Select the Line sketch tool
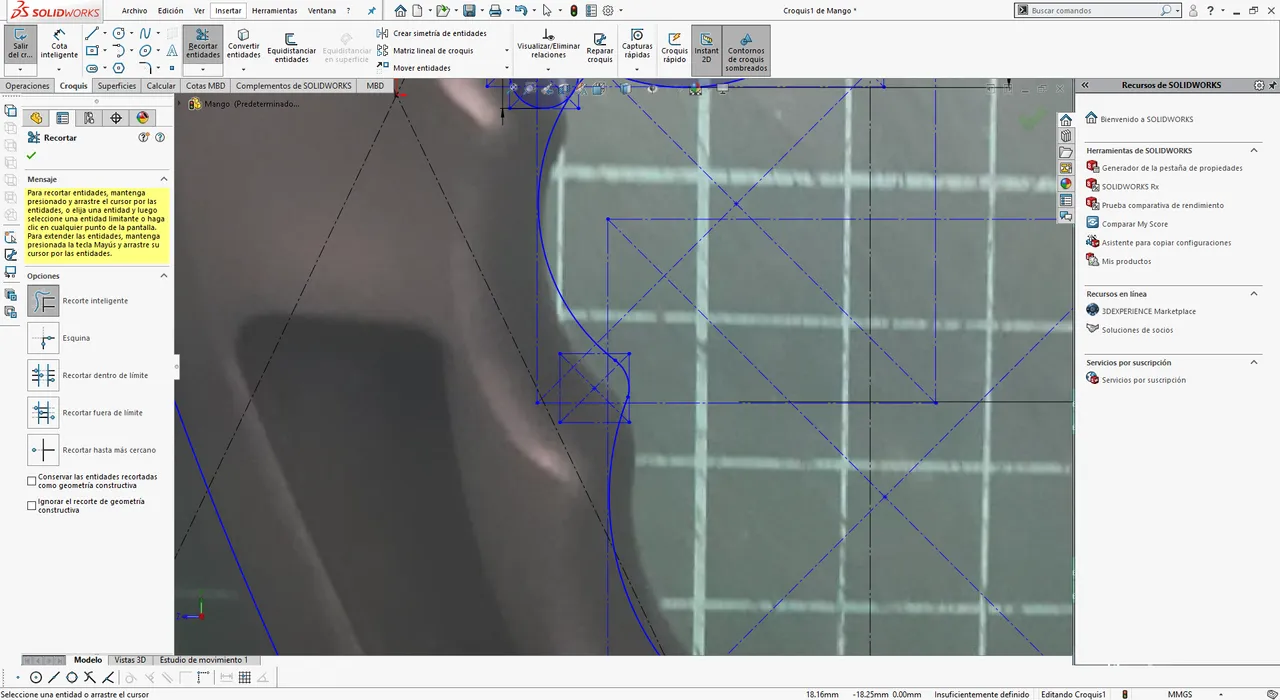Viewport: 1280px width, 700px height. coord(92,33)
